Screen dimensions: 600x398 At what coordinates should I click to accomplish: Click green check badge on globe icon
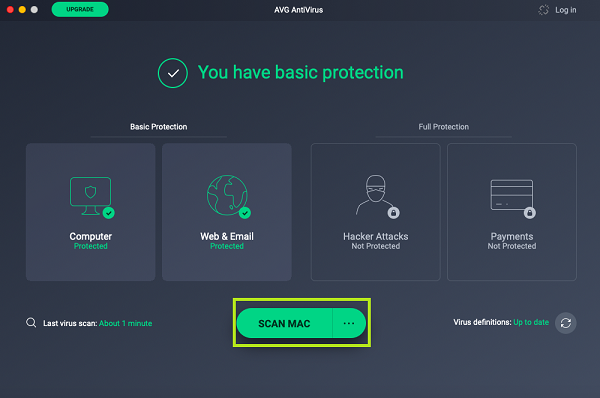coord(245,213)
